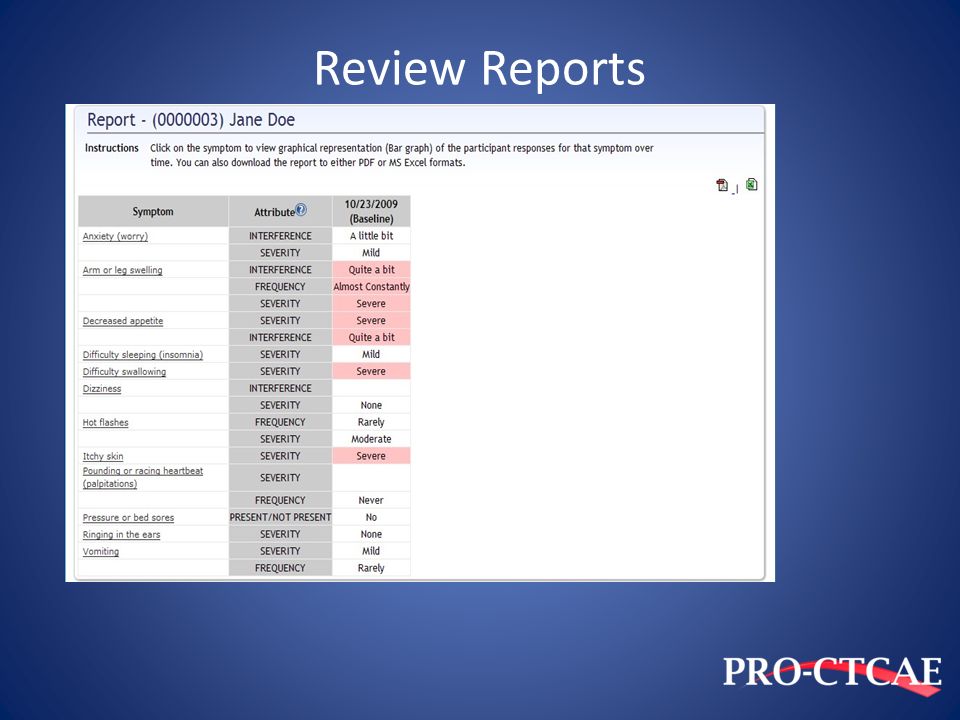Click Rarely in the Hot flashes row

[371, 422]
